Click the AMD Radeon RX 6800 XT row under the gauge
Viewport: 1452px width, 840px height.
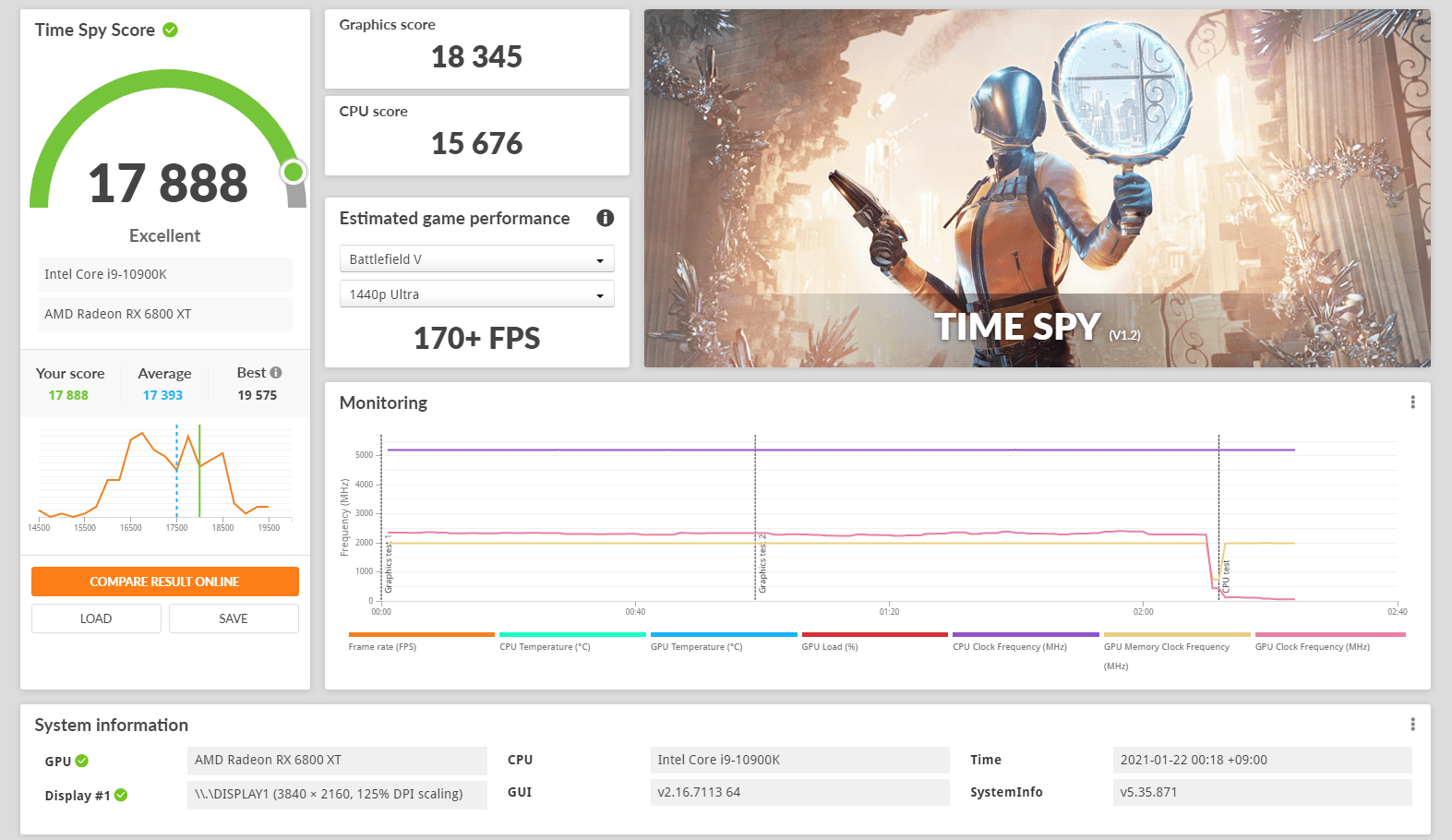(x=165, y=314)
